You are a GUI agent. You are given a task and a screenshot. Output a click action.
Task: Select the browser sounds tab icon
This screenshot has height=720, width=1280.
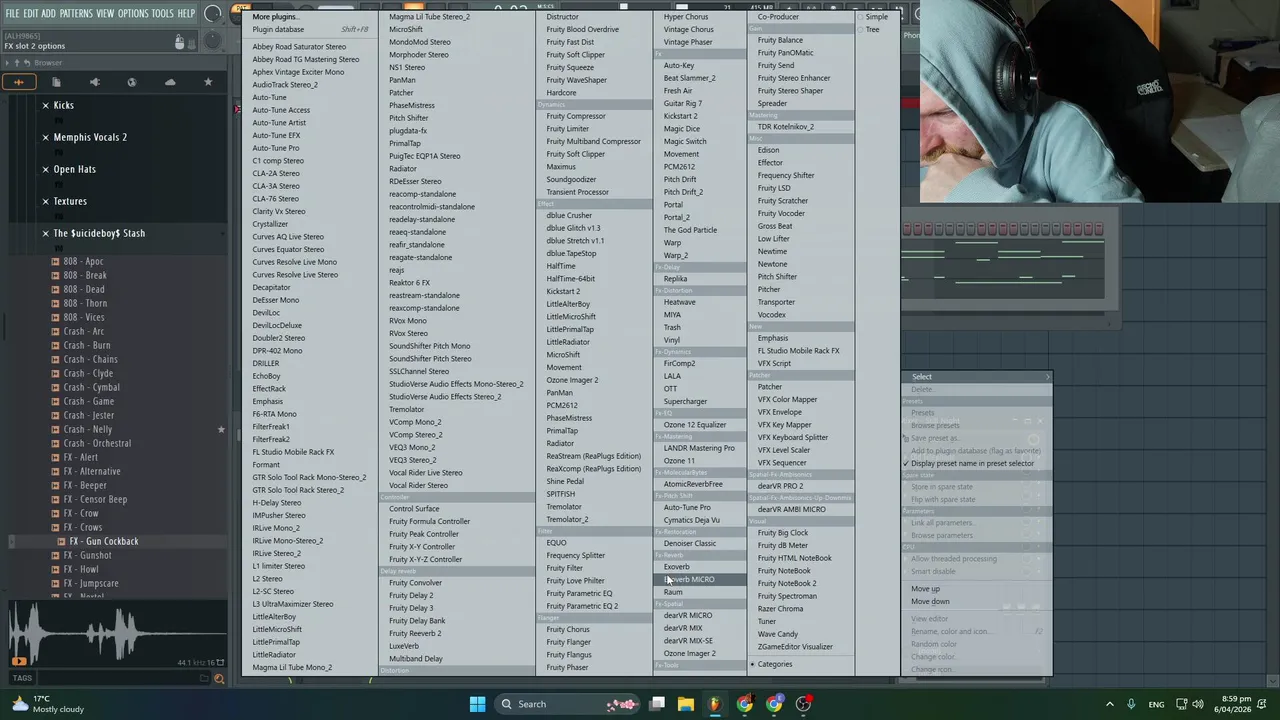[x=18, y=82]
